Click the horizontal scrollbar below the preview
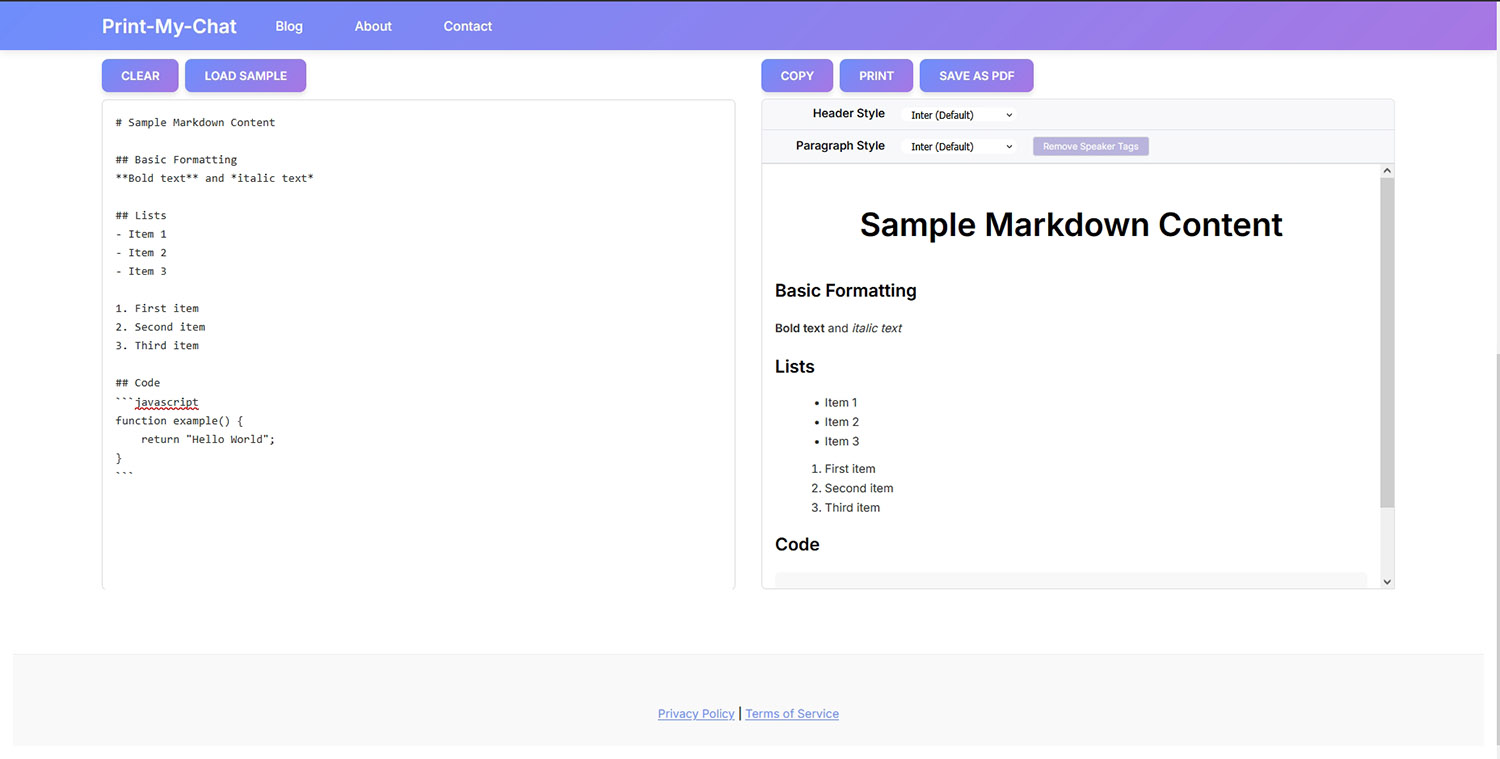Screen dimensions: 1500x759 click(1070, 580)
